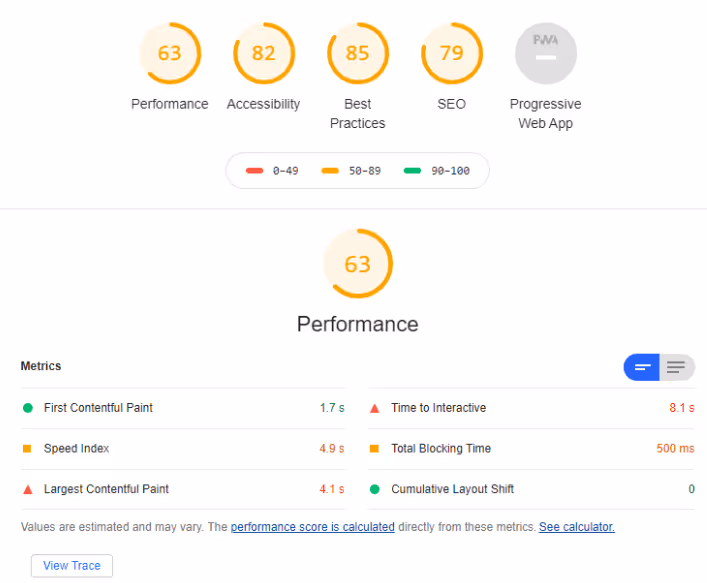This screenshot has height=583, width=707.
Task: Open the Accessibility score gauge 82
Action: coord(264,53)
